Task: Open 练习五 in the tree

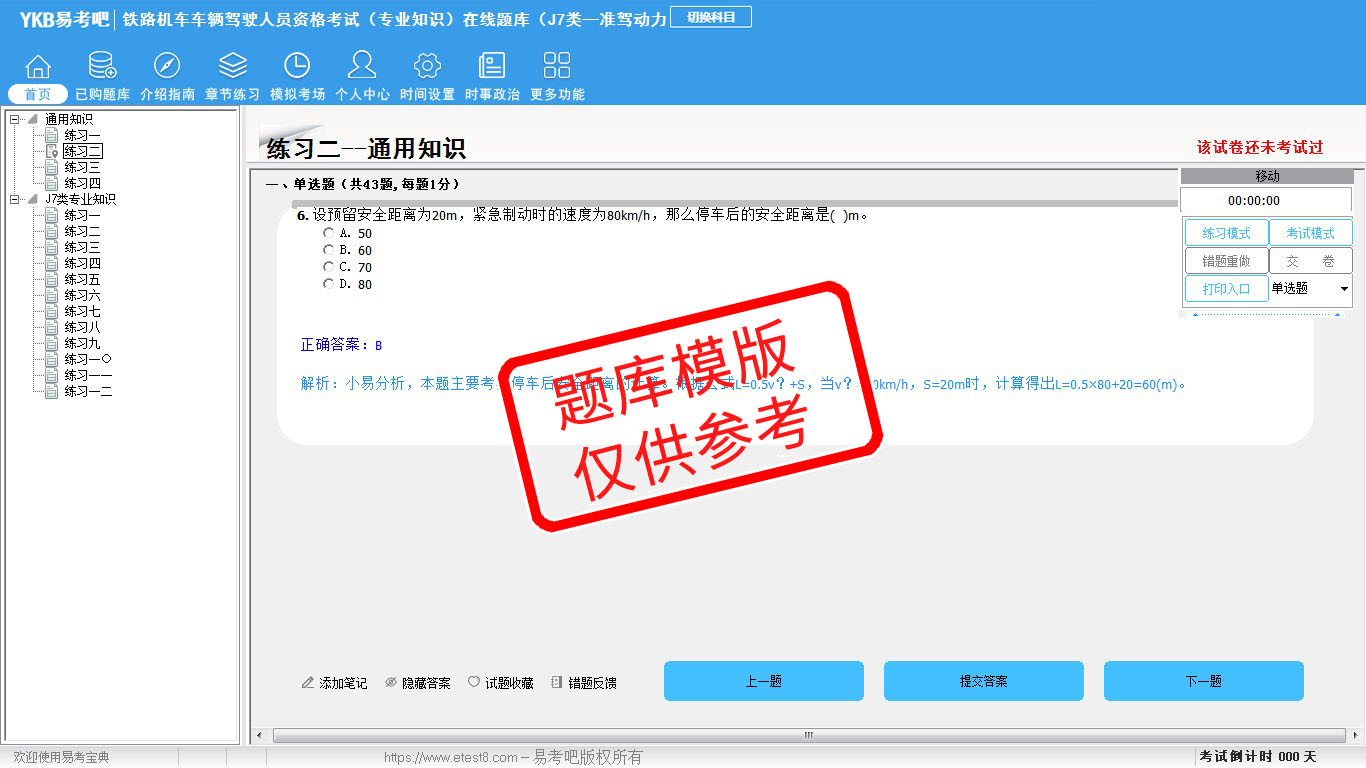Action: click(82, 279)
